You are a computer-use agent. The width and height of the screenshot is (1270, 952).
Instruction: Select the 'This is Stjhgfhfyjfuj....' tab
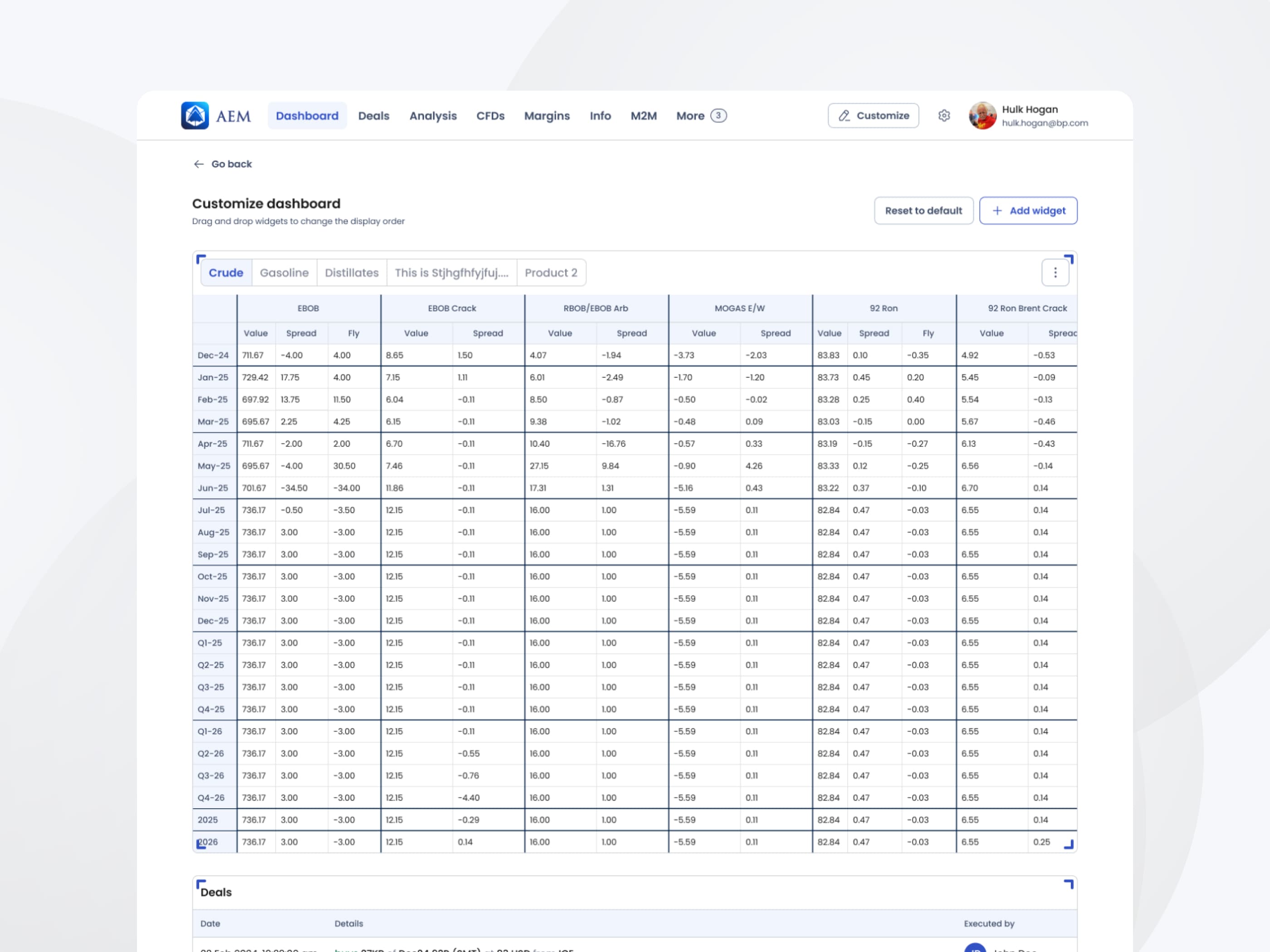pos(451,272)
